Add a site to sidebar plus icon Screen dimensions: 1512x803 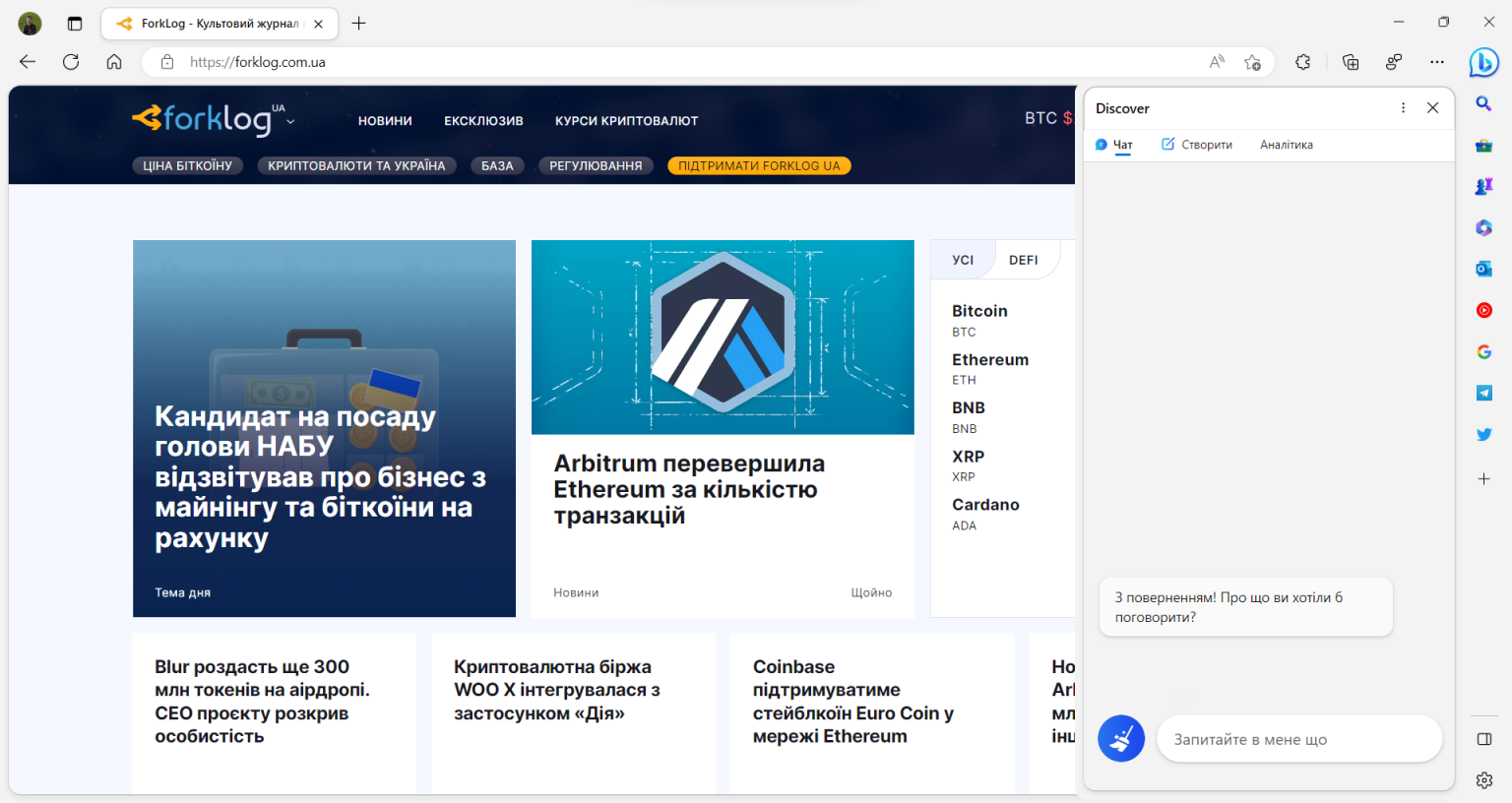[1483, 478]
